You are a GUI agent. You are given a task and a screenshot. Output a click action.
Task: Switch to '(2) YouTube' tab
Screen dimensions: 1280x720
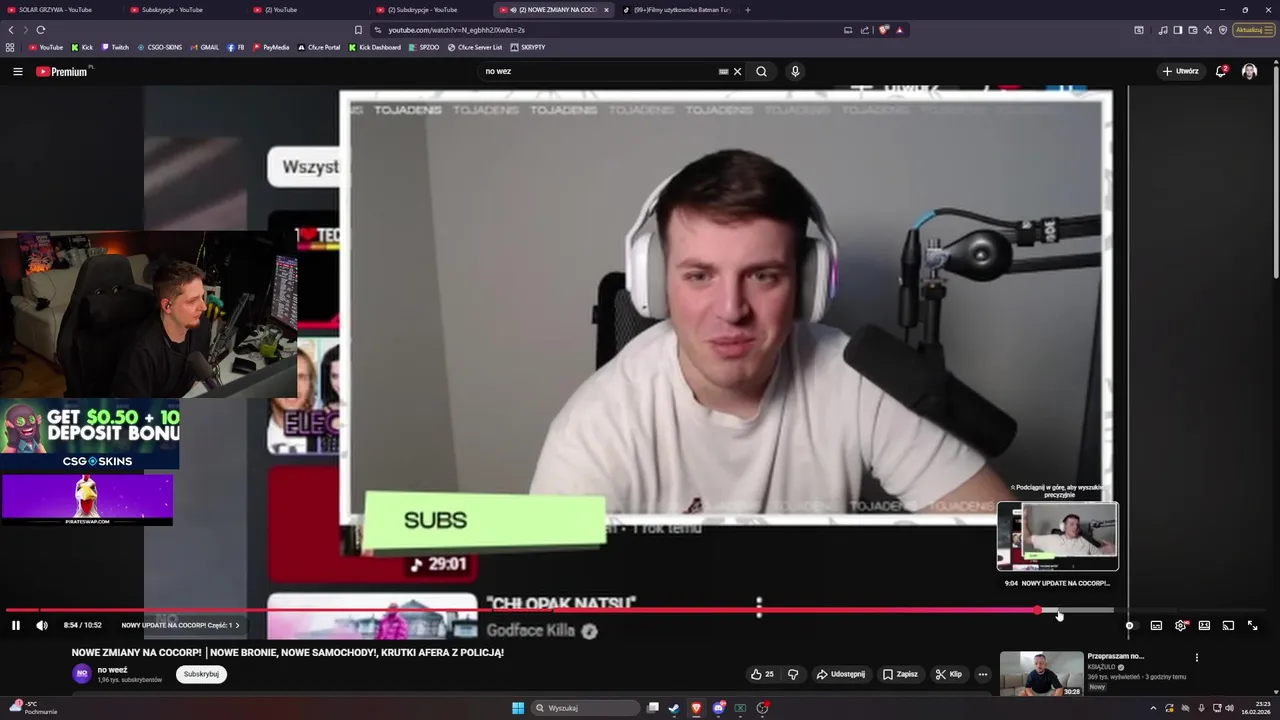(307, 9)
